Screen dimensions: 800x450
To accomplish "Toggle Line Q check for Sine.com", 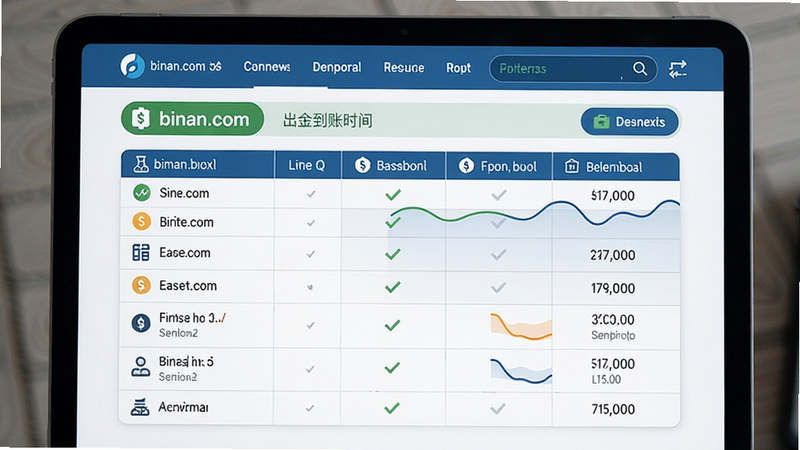I will coord(311,194).
